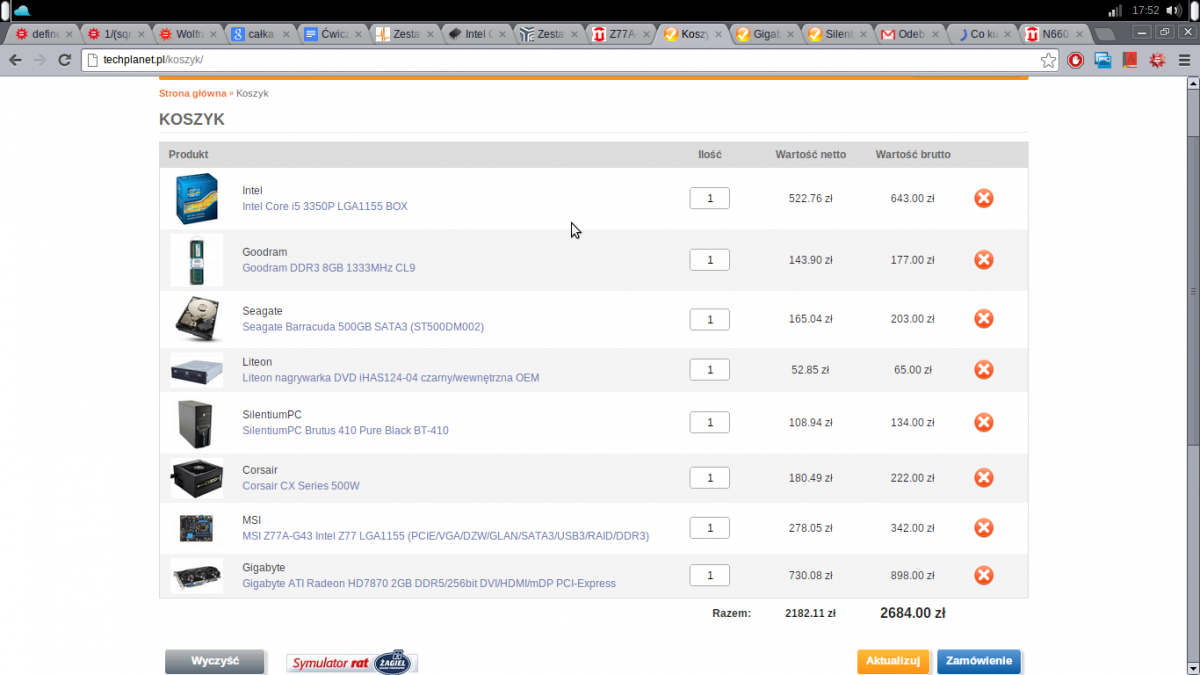The height and width of the screenshot is (675, 1200).
Task: Close the currently open Koszyk tab
Action: 718,34
